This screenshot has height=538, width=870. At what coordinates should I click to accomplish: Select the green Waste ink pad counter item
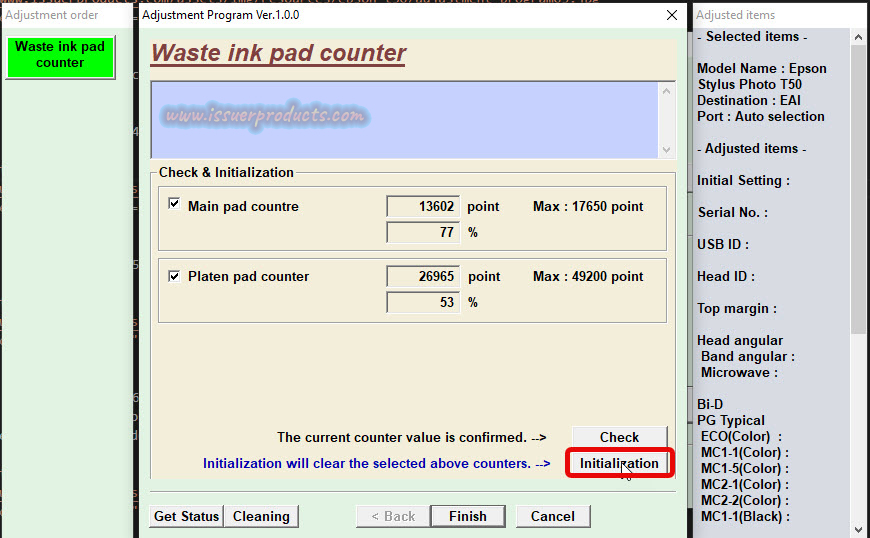(60, 57)
